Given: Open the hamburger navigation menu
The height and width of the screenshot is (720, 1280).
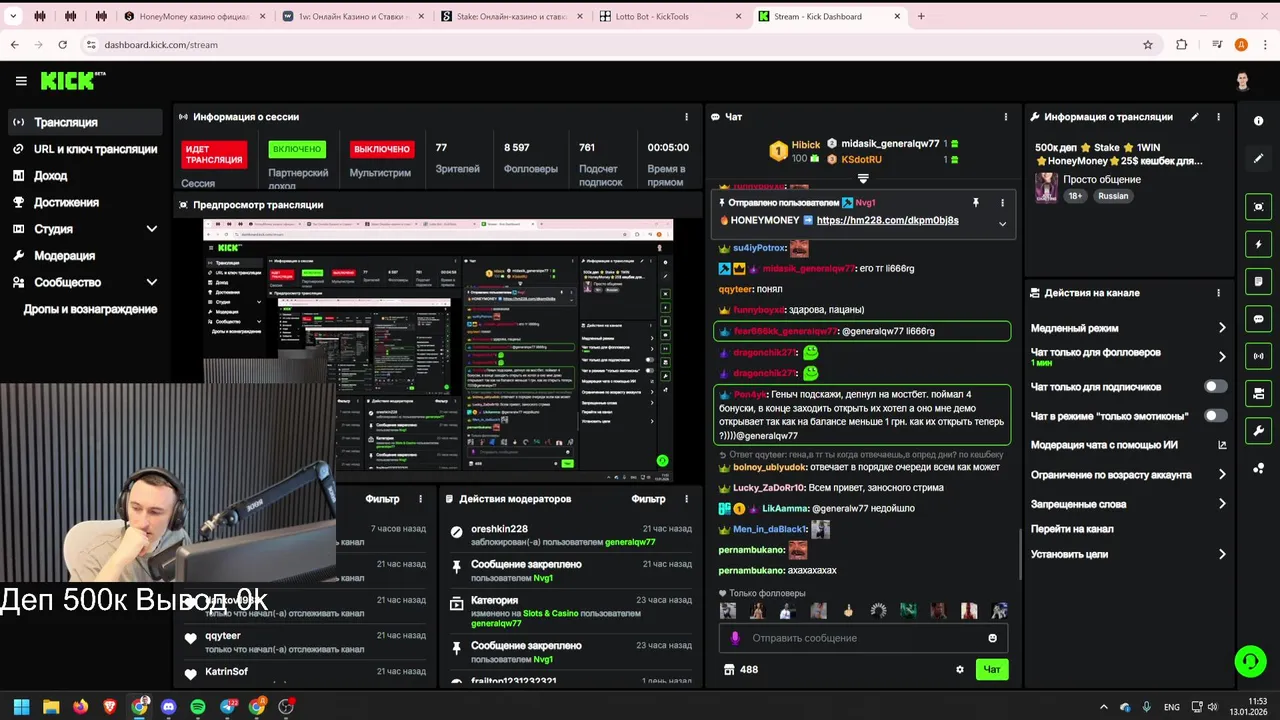Looking at the screenshot, I should coord(21,81).
